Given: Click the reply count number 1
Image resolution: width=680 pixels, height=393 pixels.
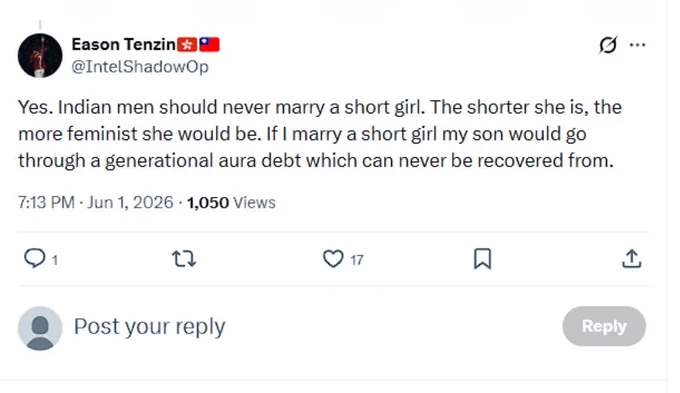Looking at the screenshot, I should click(55, 260).
